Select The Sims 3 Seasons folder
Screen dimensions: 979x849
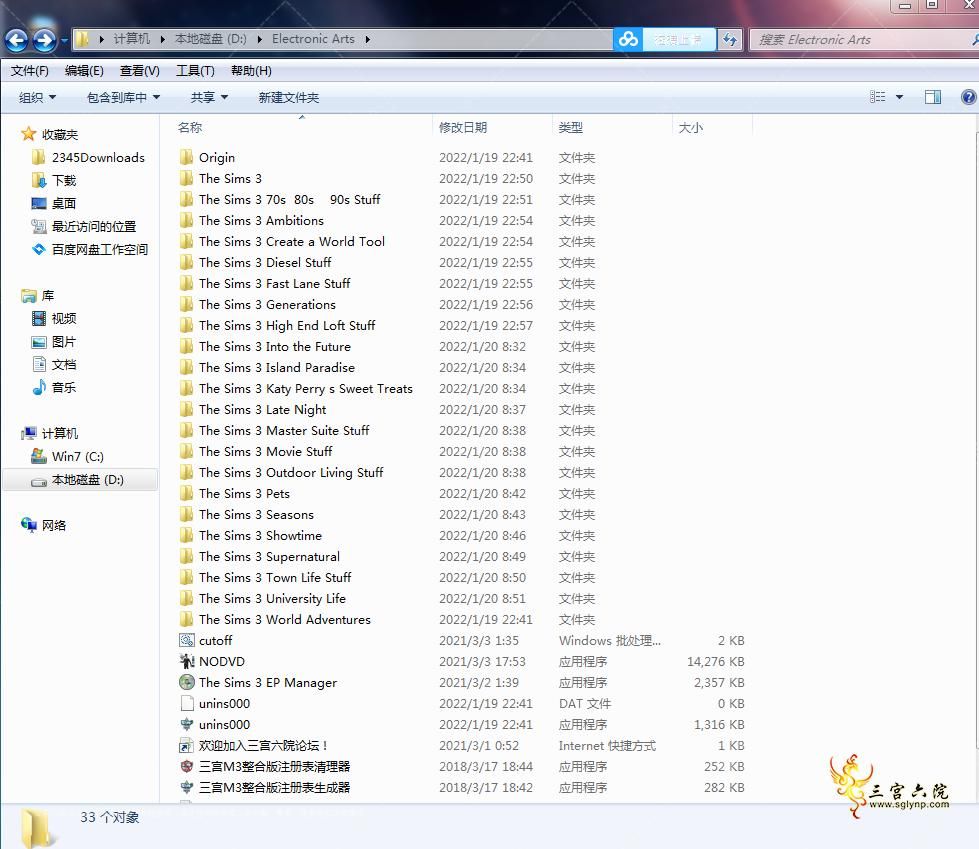[x=256, y=515]
